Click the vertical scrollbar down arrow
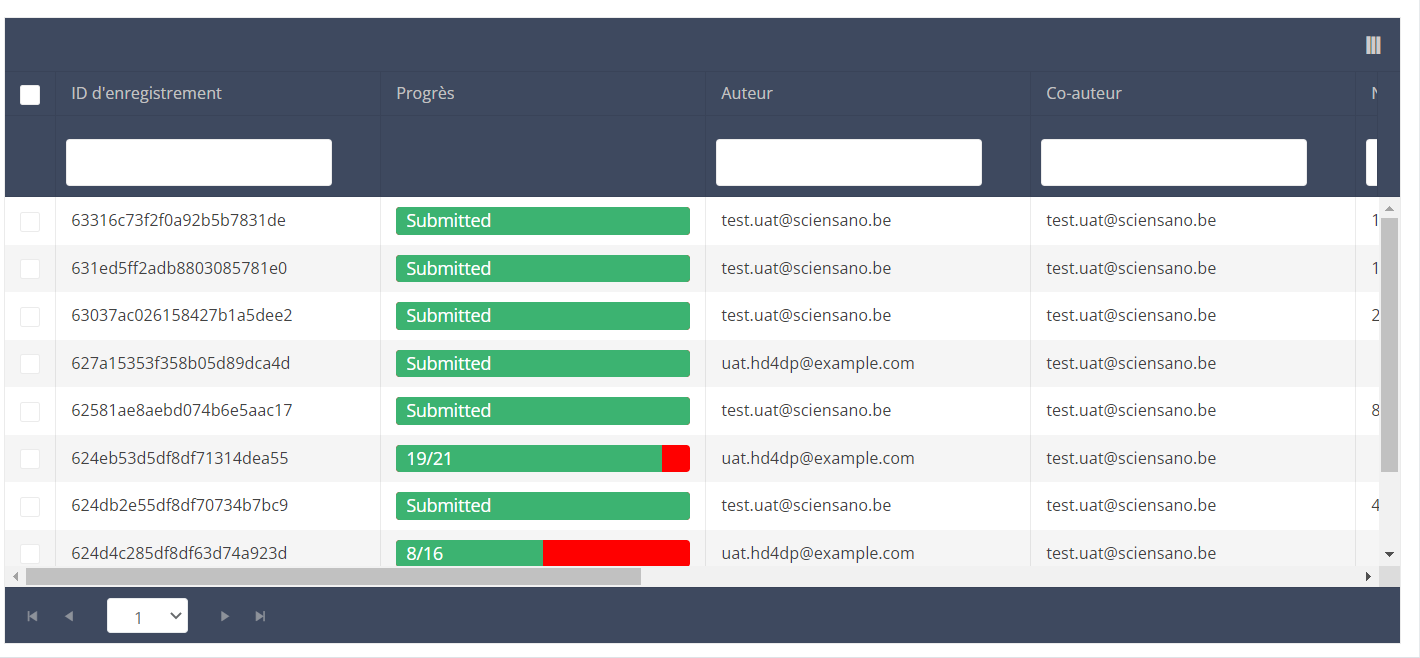Screen dimensions: 1420x658 coord(1389,554)
